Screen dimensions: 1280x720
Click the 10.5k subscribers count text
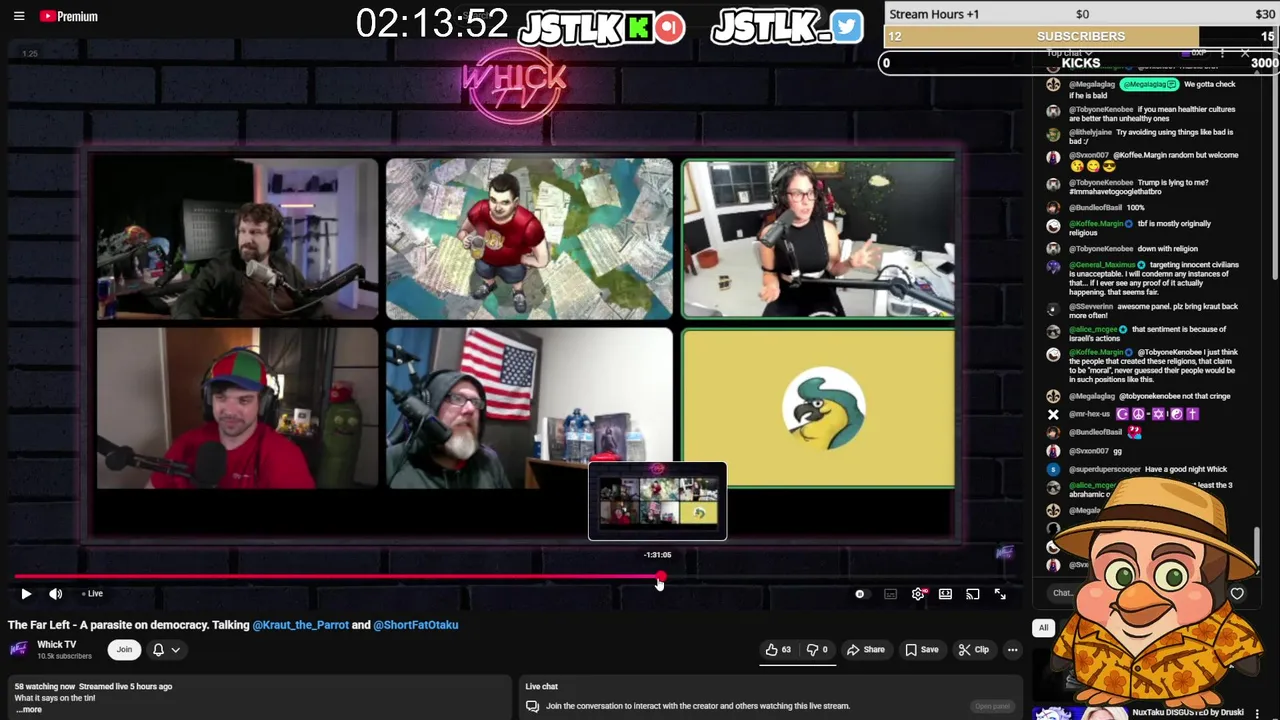click(64, 656)
